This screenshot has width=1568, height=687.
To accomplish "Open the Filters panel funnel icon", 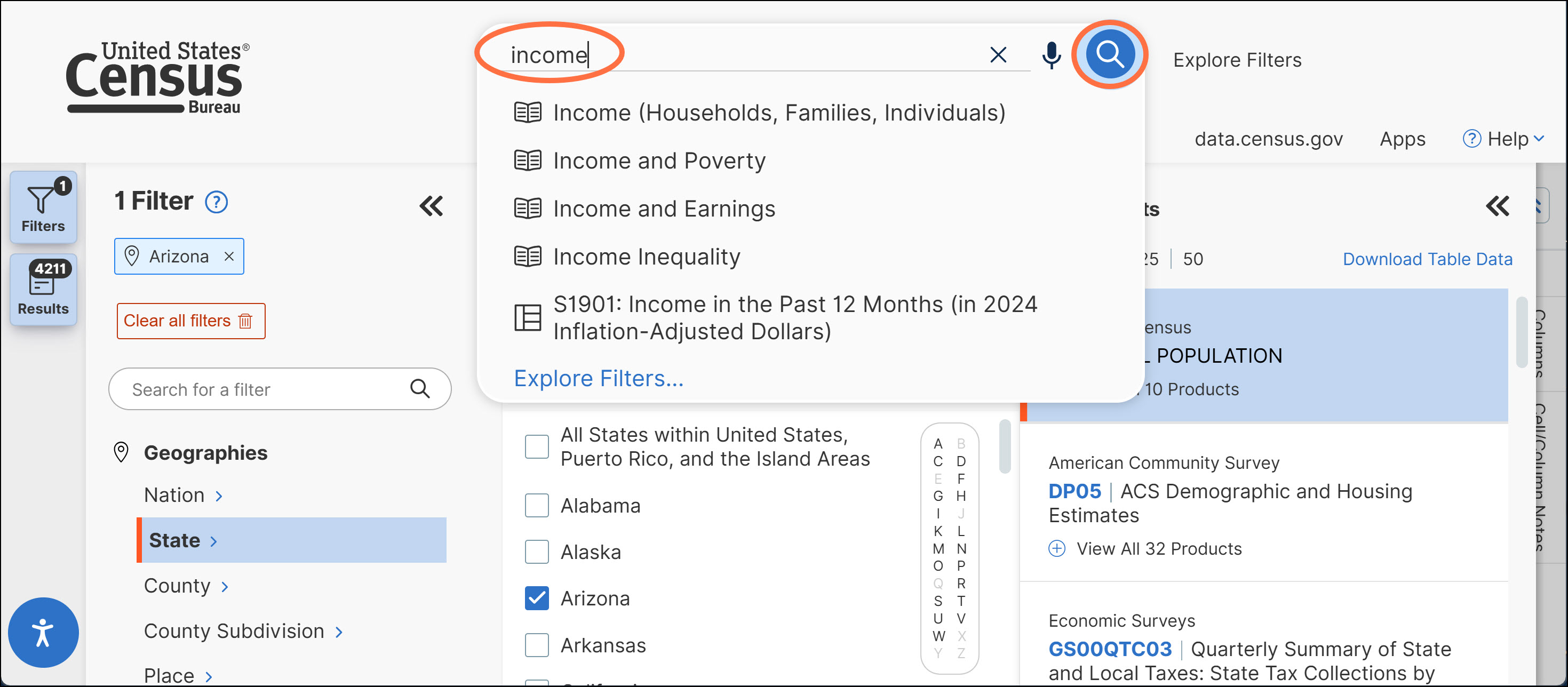I will click(x=43, y=207).
